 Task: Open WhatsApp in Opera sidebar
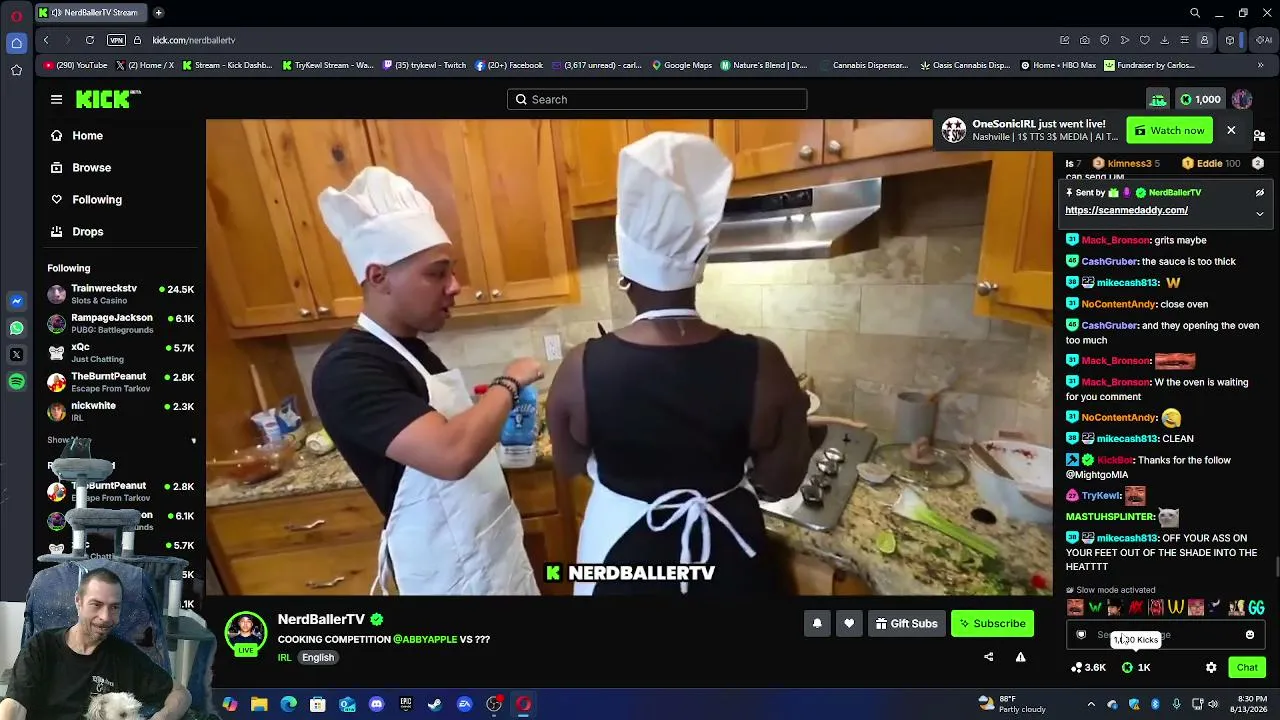(16, 328)
